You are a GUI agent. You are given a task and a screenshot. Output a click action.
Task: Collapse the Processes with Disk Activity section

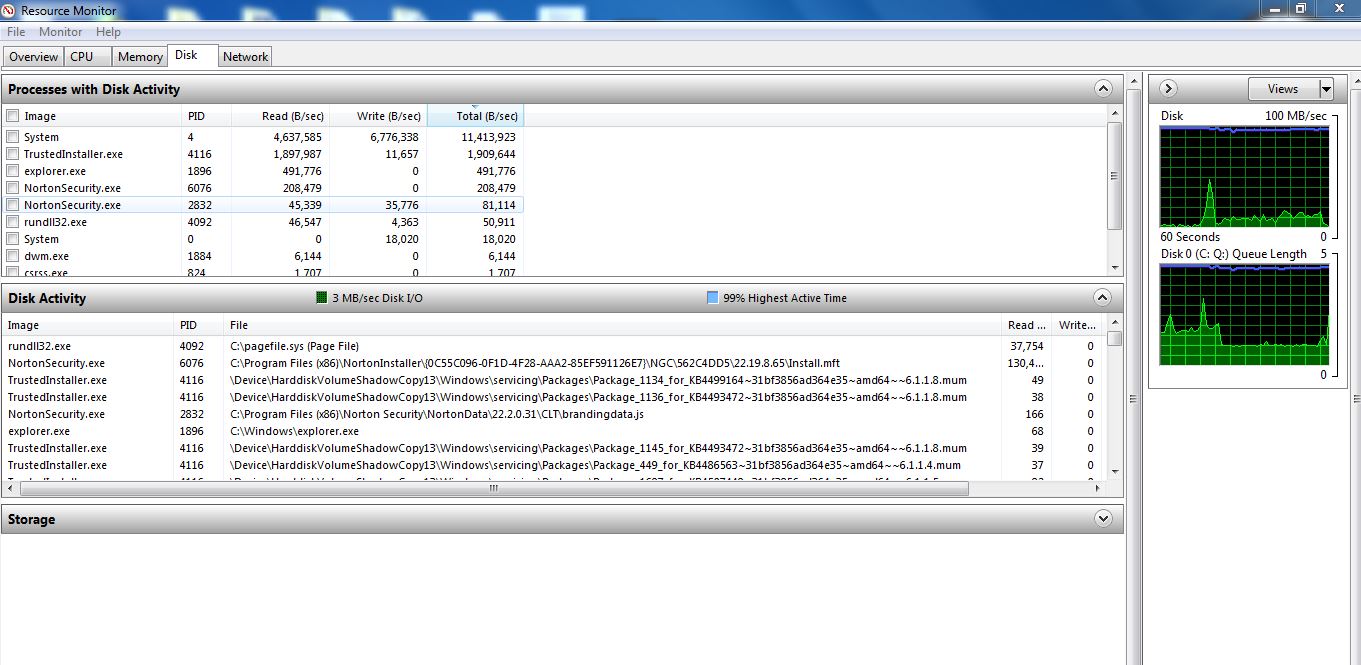[x=1103, y=89]
